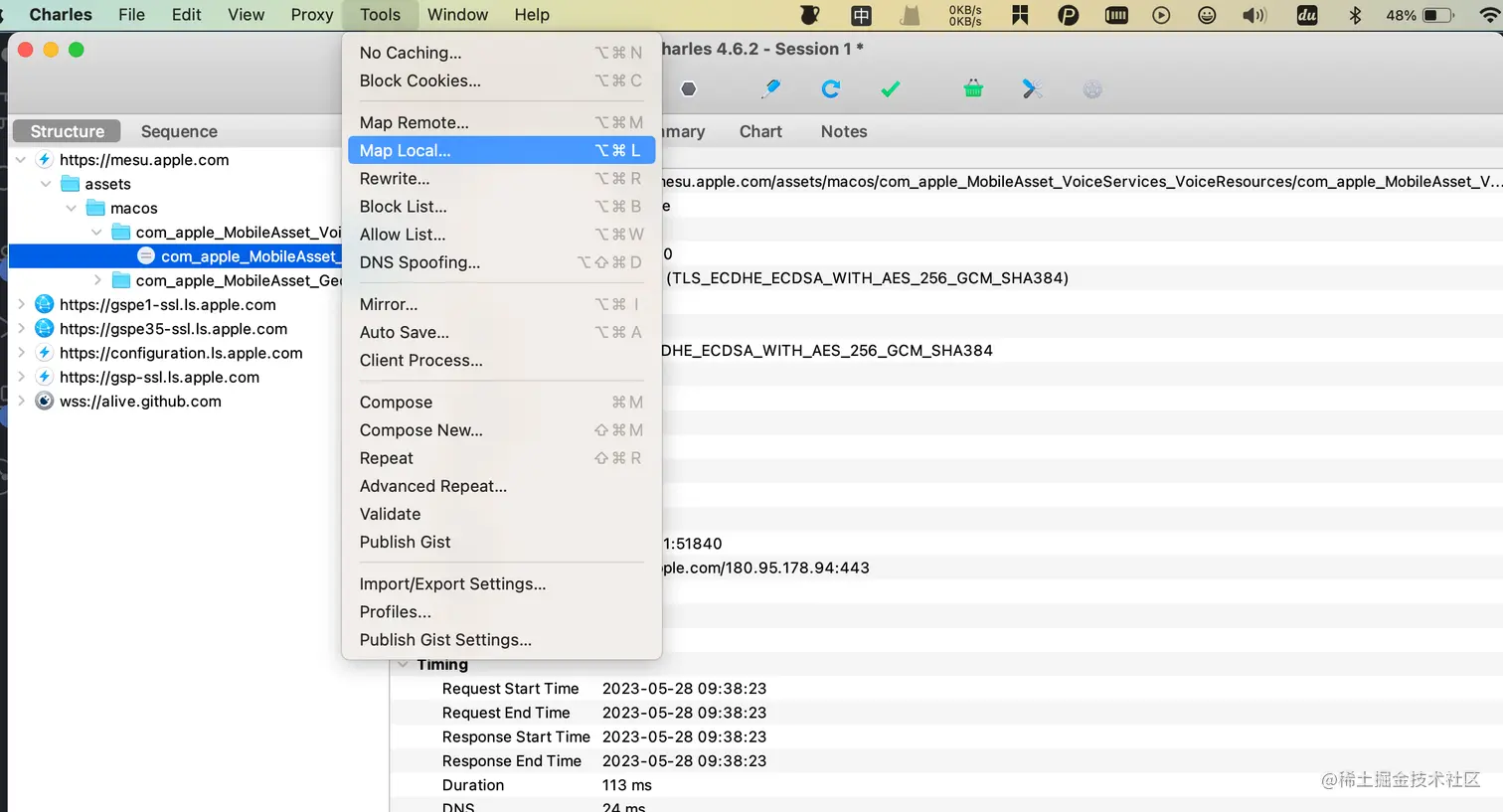This screenshot has width=1503, height=812.
Task: Click the Repeat refresh arrow icon
Action: pyautogui.click(x=831, y=89)
